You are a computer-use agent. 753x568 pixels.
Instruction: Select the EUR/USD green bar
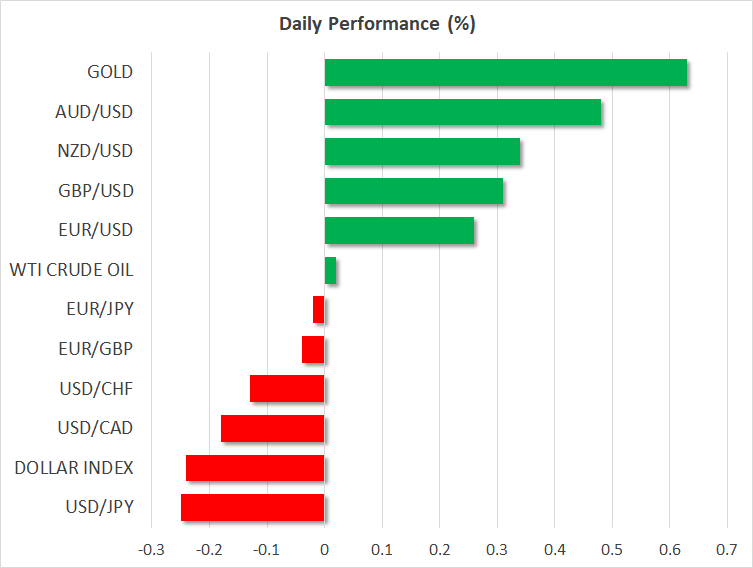tap(399, 231)
